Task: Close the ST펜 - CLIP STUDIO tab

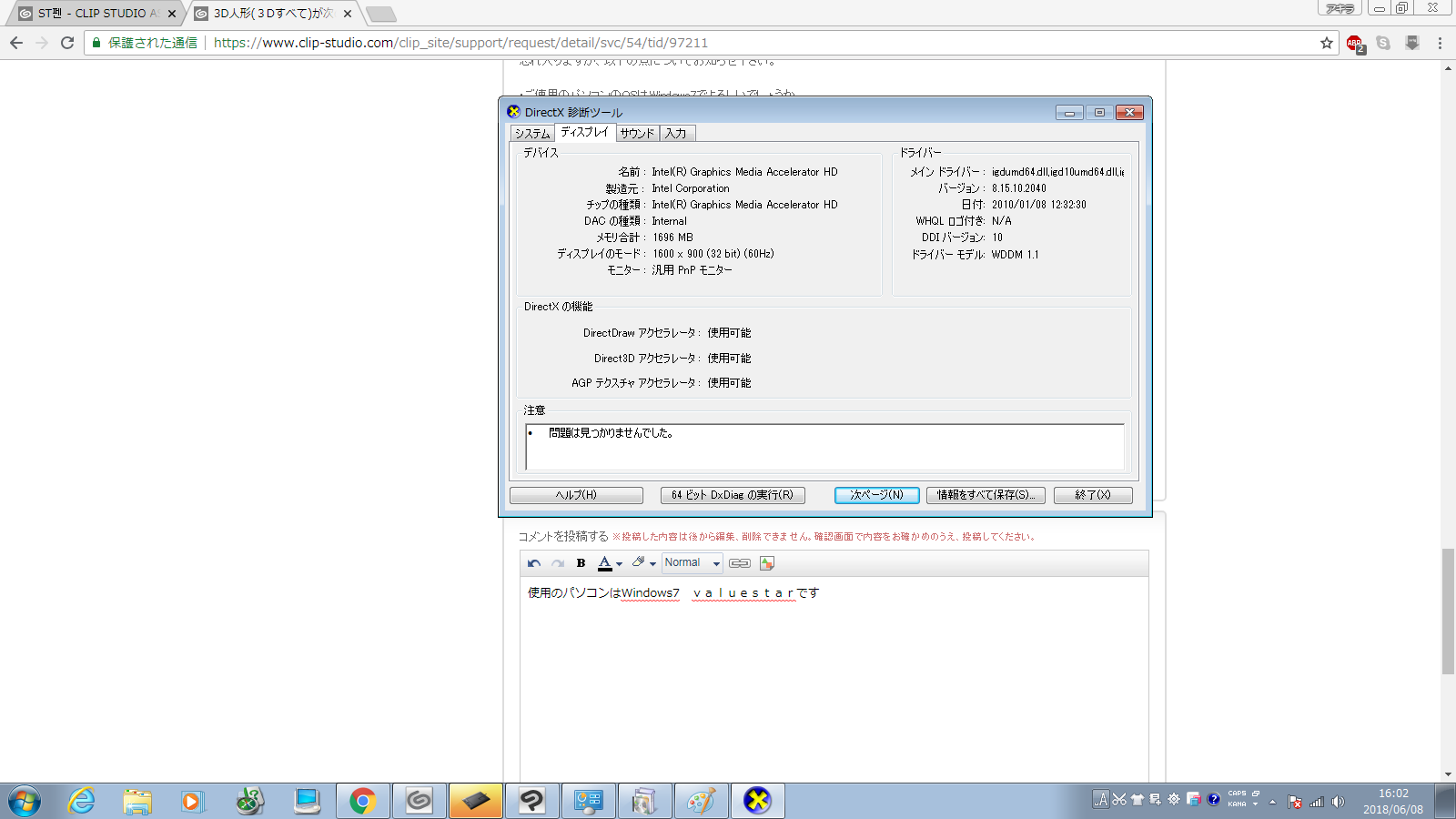Action: (172, 14)
